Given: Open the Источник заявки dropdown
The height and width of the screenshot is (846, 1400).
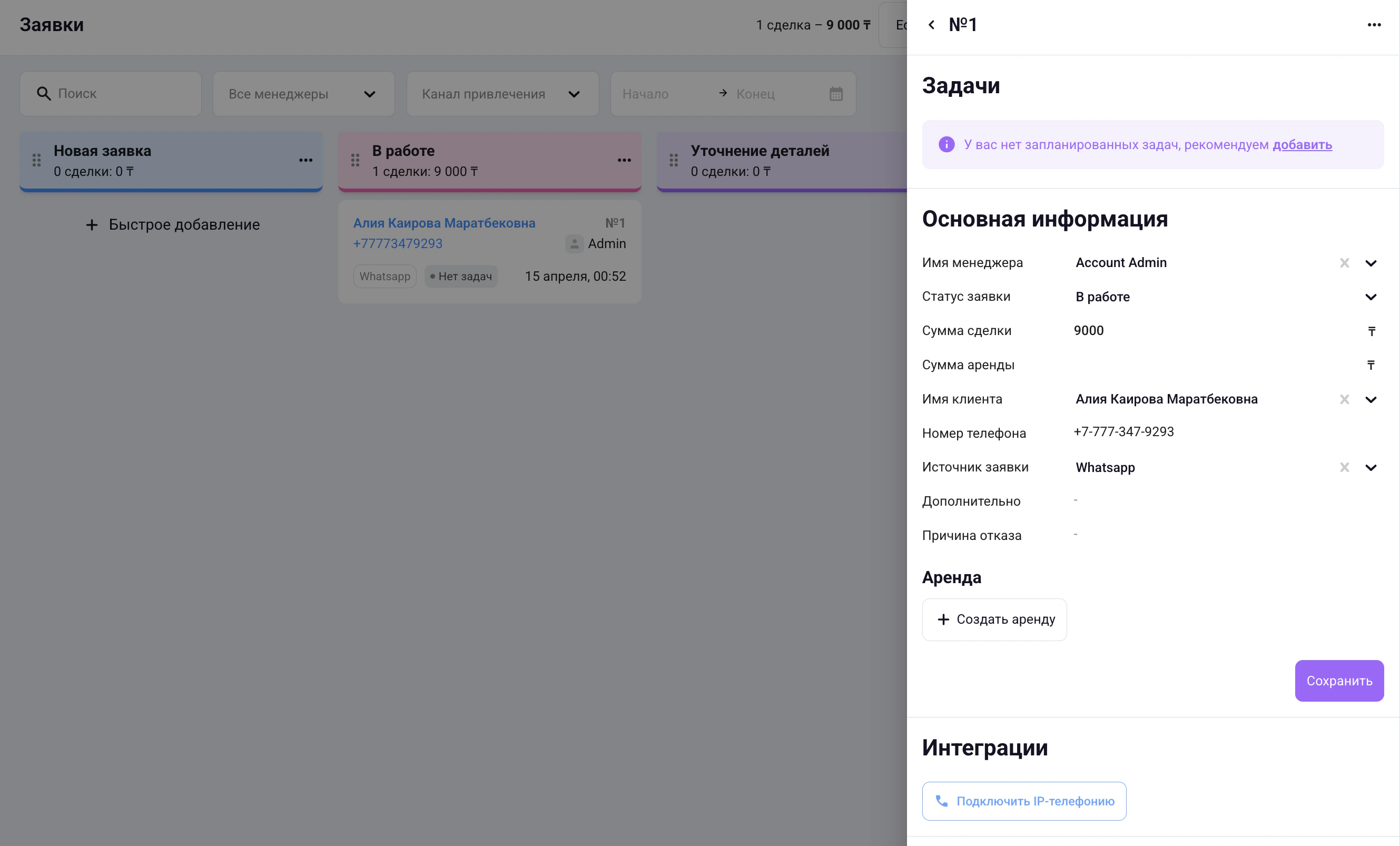Looking at the screenshot, I should (1371, 468).
